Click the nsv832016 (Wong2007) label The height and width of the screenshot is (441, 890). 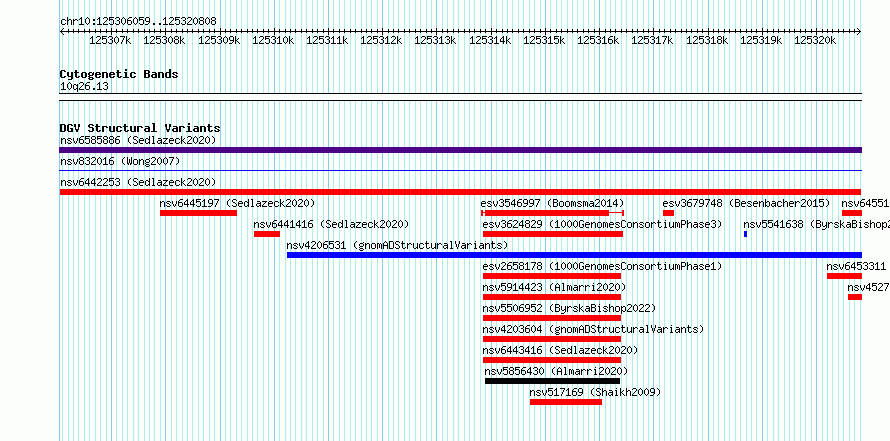(120, 162)
